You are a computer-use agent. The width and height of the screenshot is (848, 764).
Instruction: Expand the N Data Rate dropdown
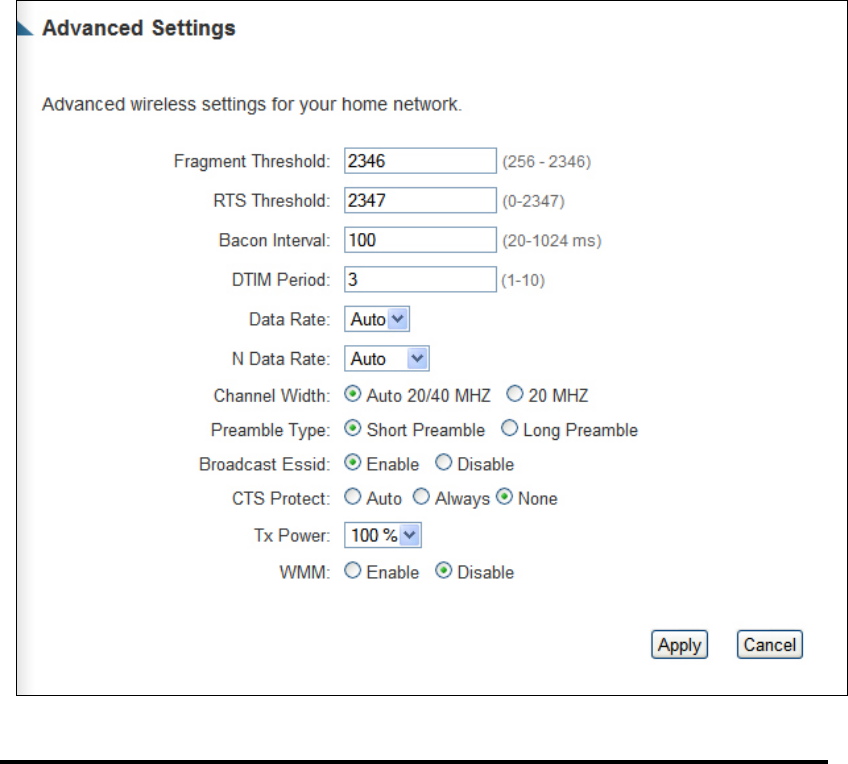tap(387, 358)
